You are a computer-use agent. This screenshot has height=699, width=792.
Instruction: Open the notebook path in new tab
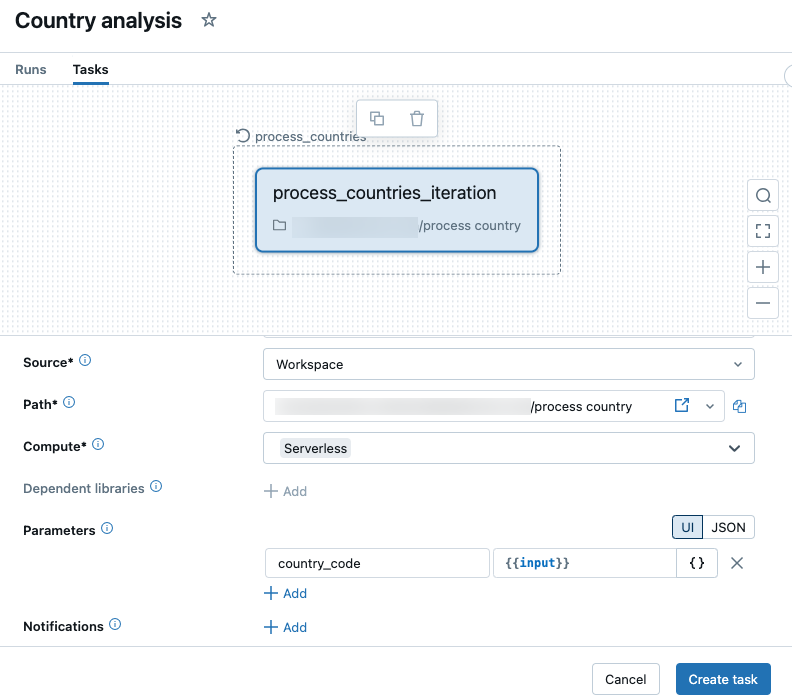[x=682, y=406]
